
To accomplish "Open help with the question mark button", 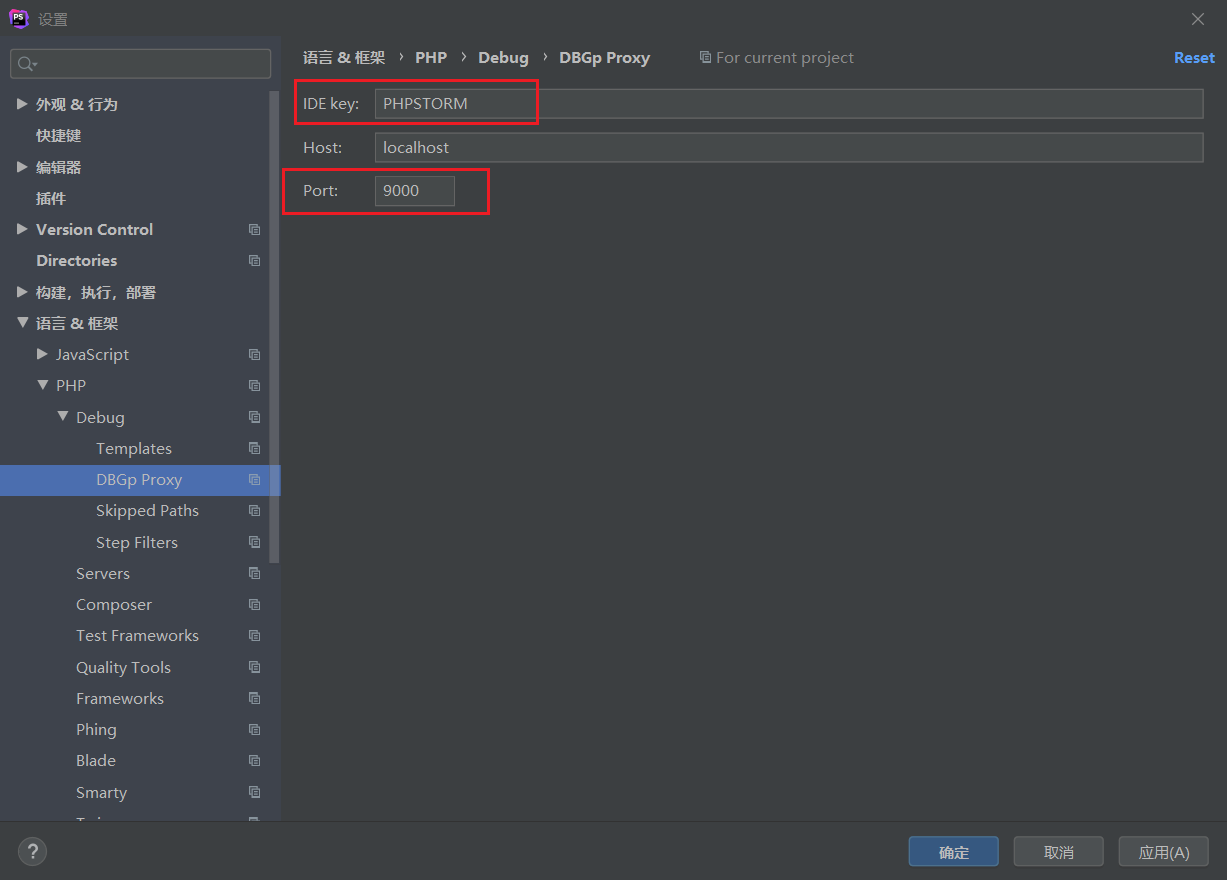I will 32,852.
